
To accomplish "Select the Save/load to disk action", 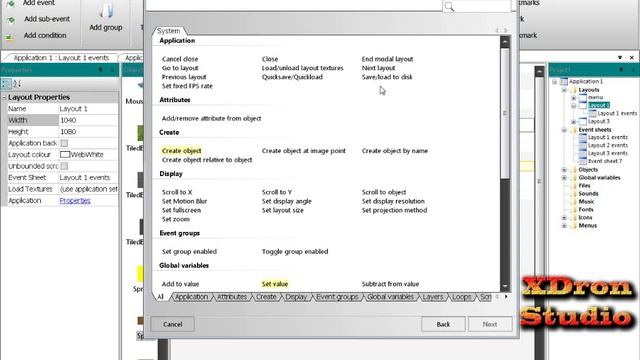I will click(387, 77).
